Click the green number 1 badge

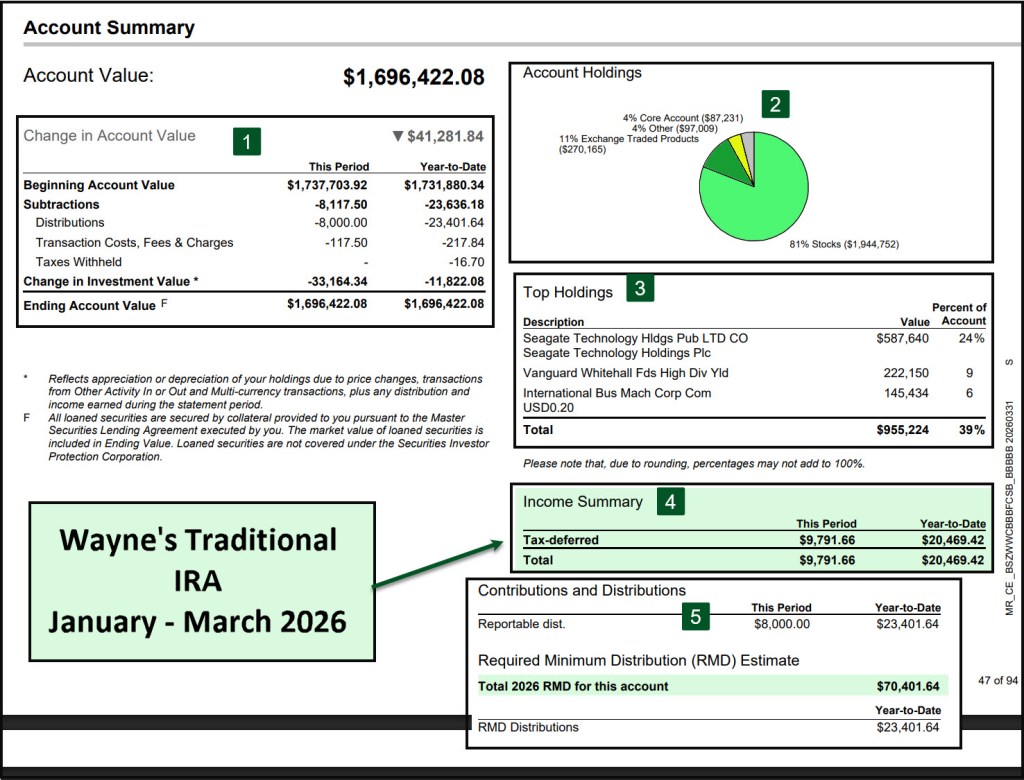[x=247, y=142]
